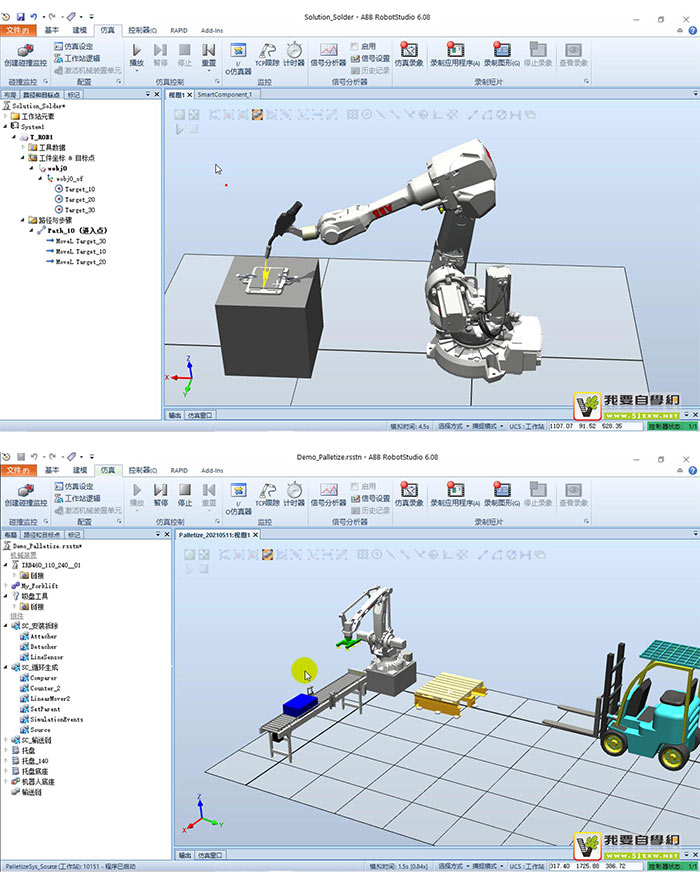Viewport: 700px width, 881px height.
Task: Open 仿真设定 in the Demo_Palletize window
Action: (74, 486)
